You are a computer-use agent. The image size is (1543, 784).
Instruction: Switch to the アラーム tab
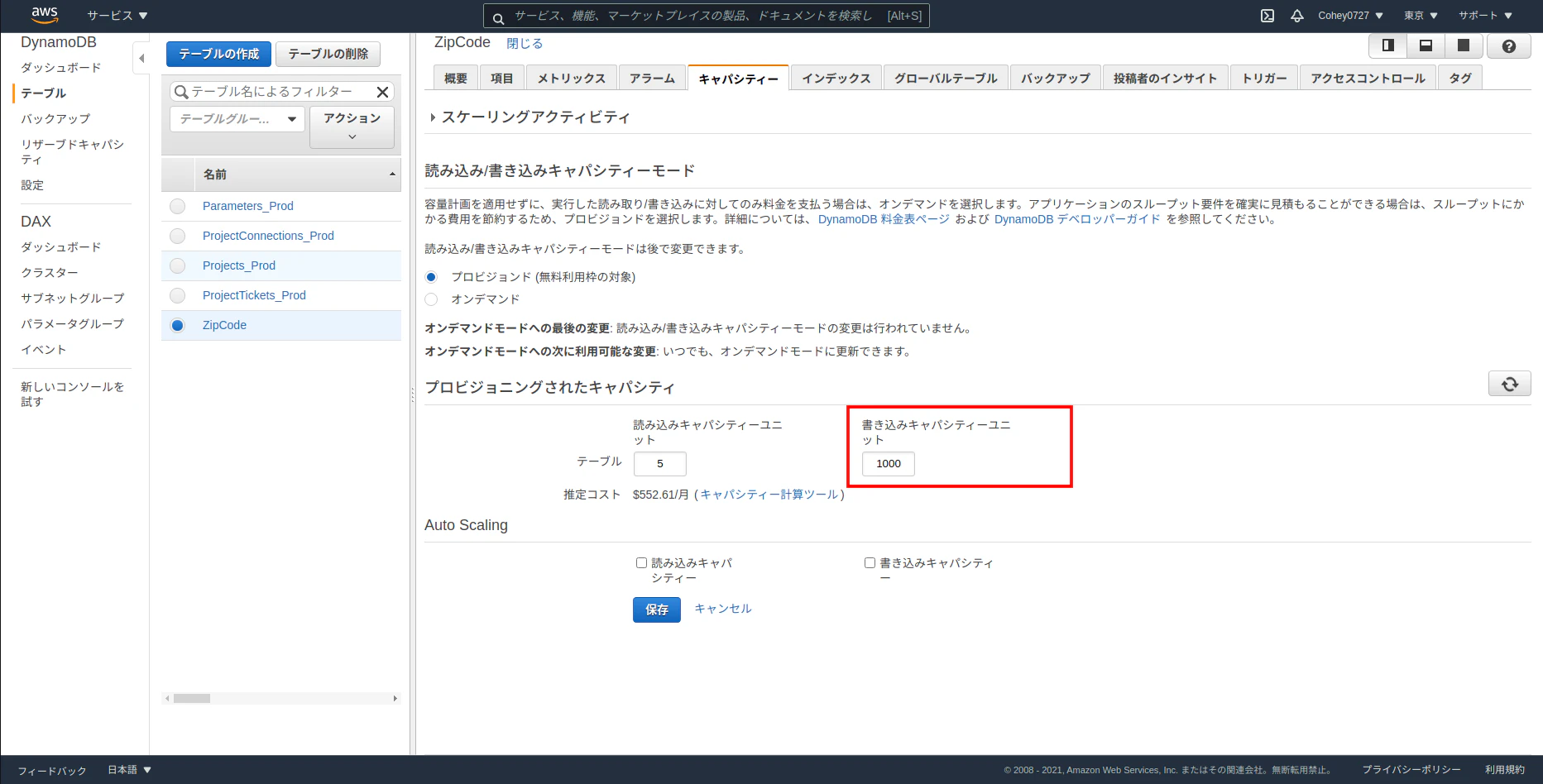[652, 79]
